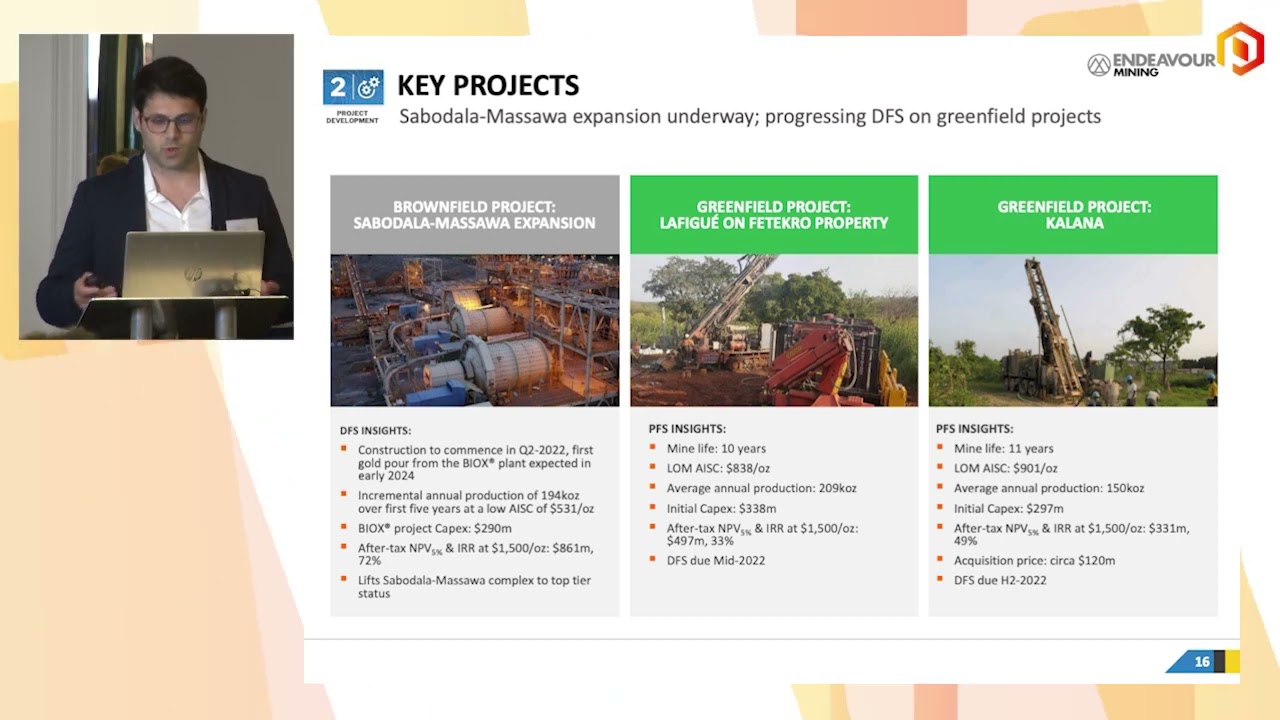Click the Kalana drill rig photo
Viewport: 1280px width, 720px height.
[x=1073, y=330]
